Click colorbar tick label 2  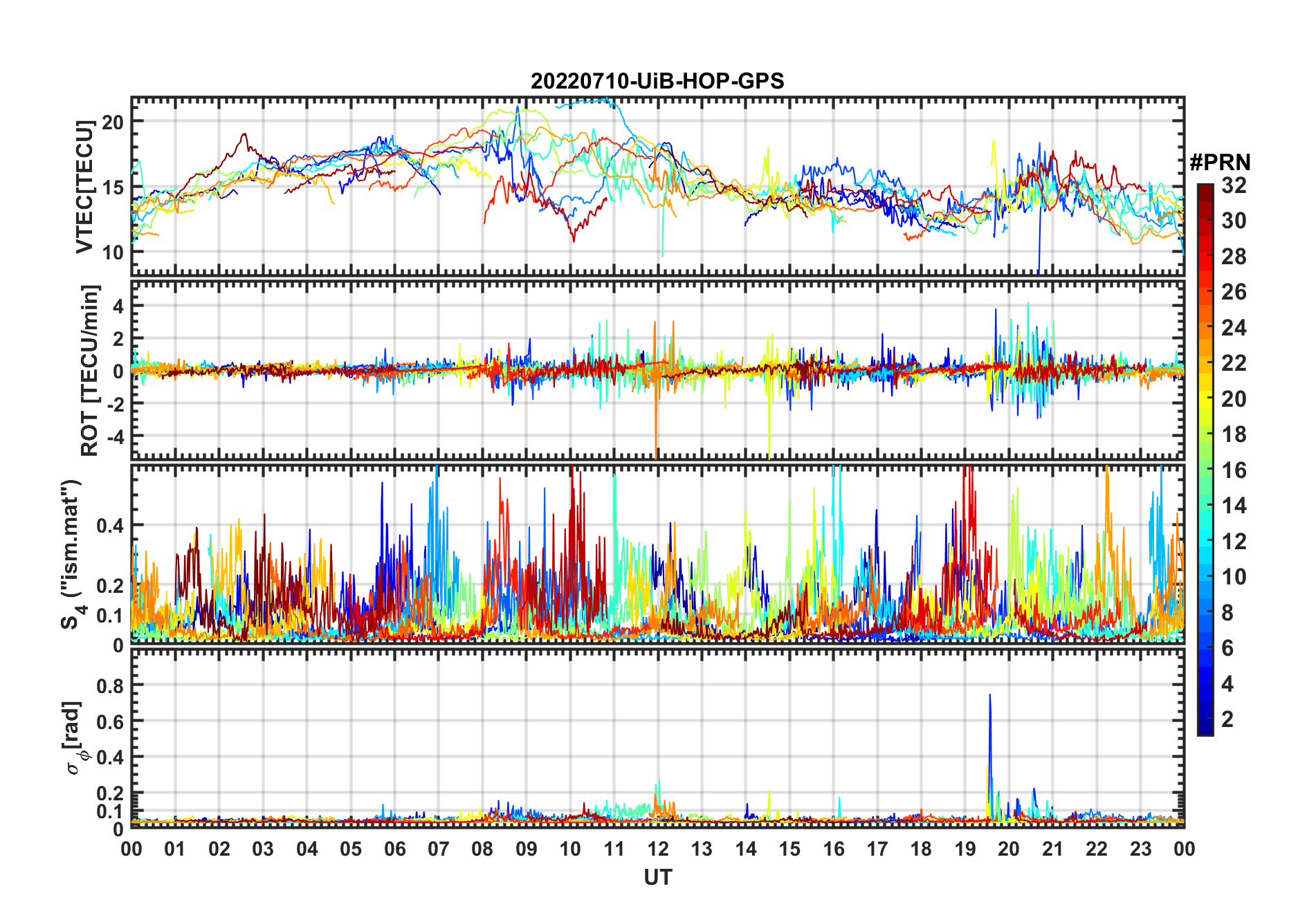[x=1227, y=719]
